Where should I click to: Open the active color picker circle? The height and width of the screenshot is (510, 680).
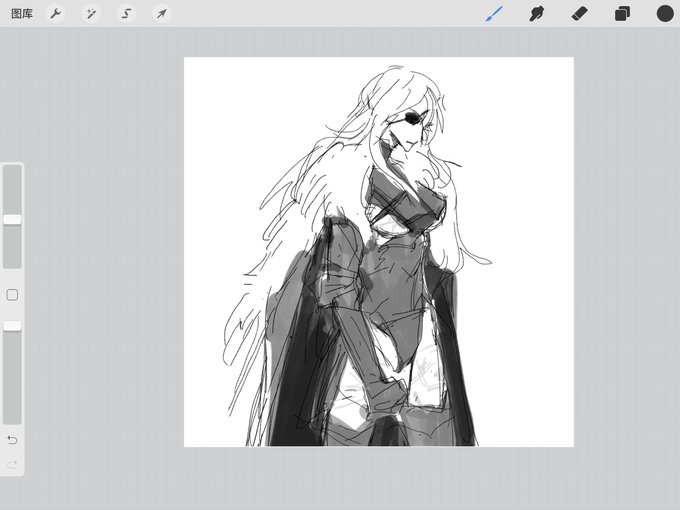pos(665,13)
